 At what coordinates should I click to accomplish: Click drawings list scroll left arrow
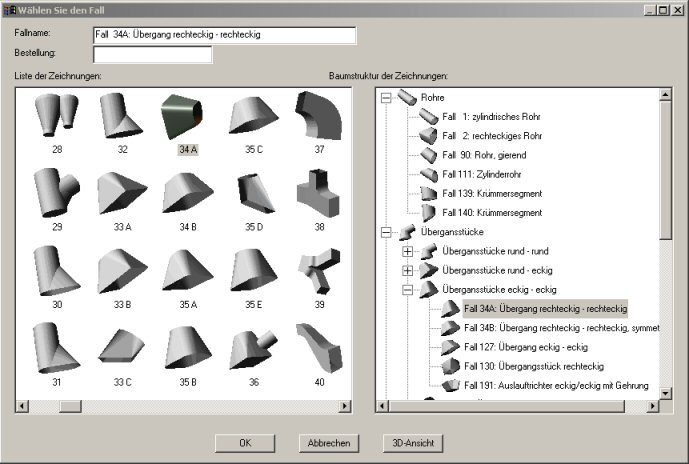click(x=22, y=406)
